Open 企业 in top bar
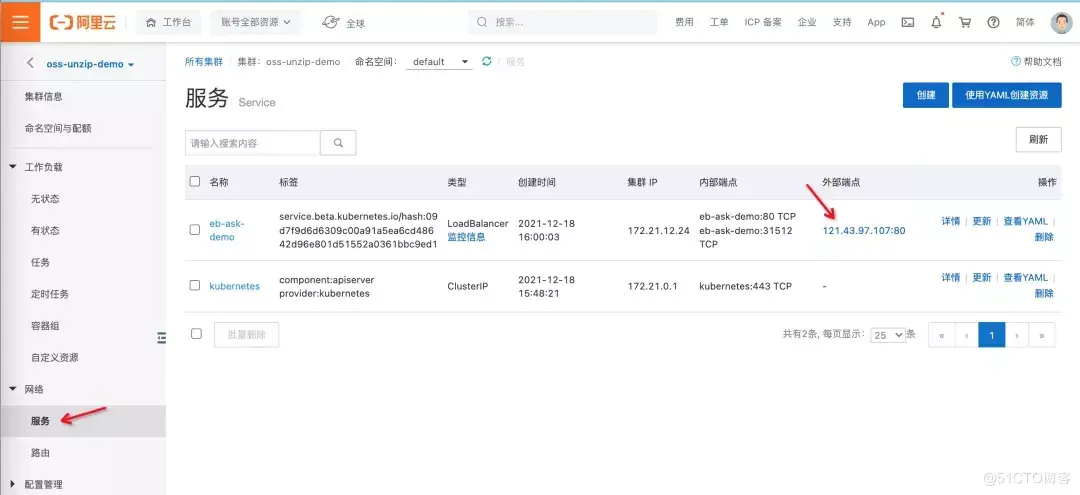 [807, 22]
